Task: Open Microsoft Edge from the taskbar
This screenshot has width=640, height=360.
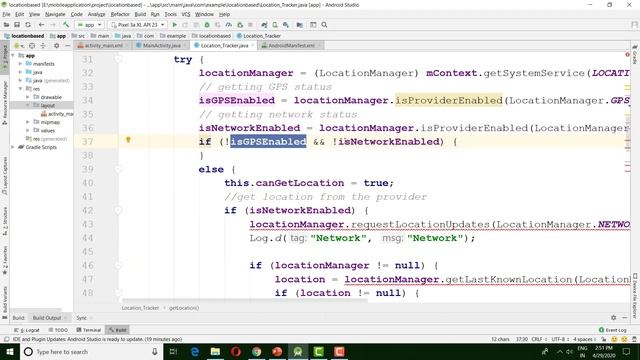Action: coord(195,351)
